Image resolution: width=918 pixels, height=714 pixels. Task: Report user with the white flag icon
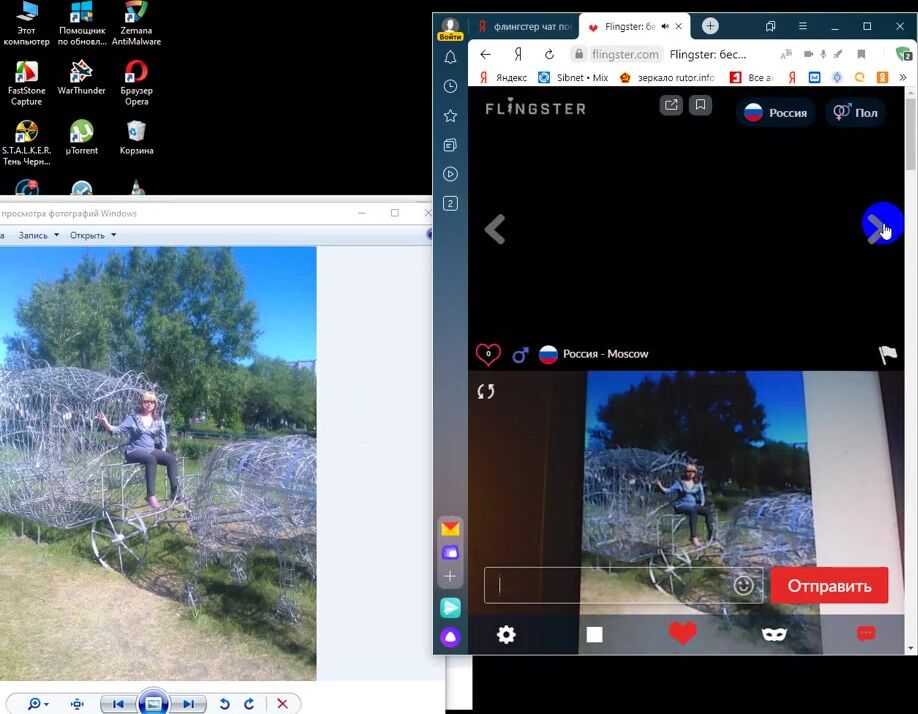[887, 354]
